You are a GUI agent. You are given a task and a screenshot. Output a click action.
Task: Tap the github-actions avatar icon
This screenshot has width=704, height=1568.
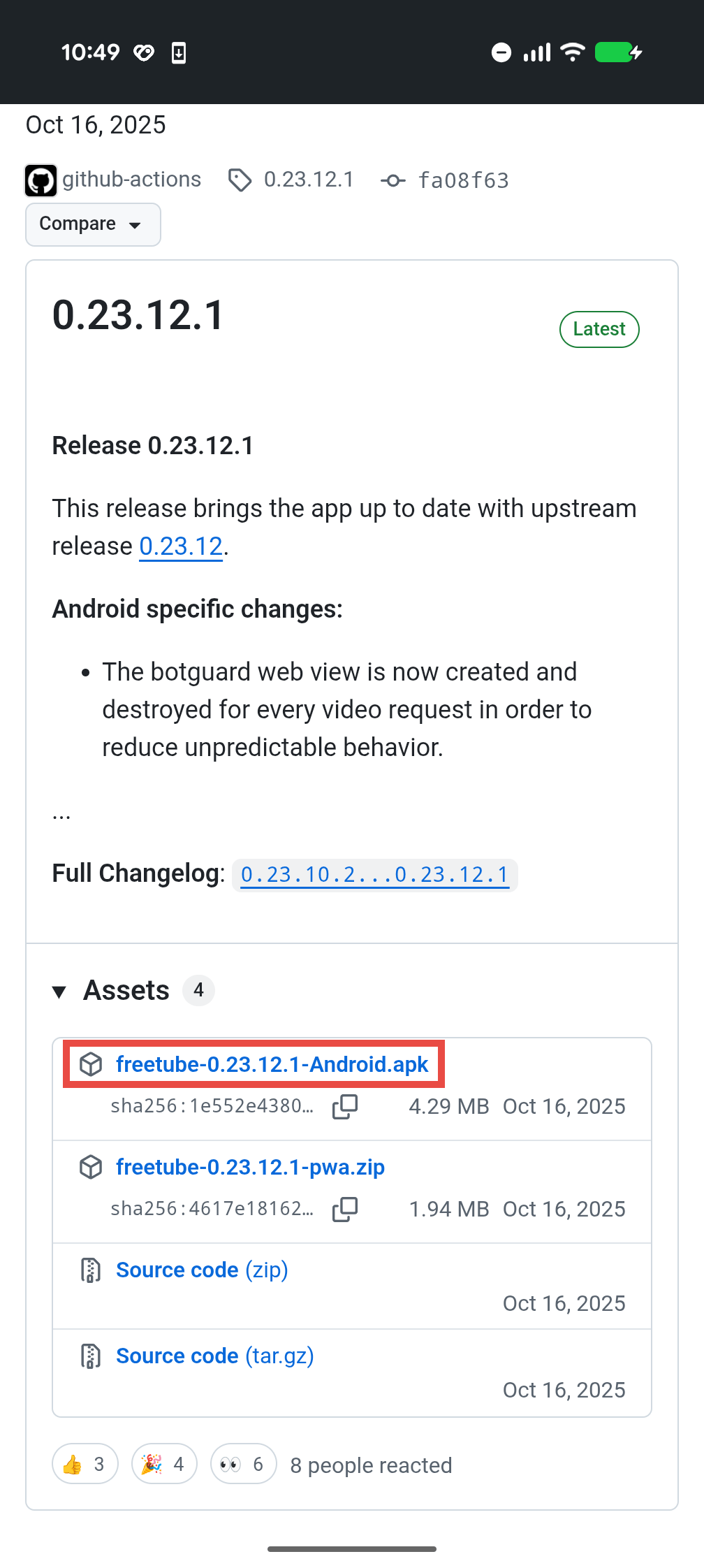point(41,180)
